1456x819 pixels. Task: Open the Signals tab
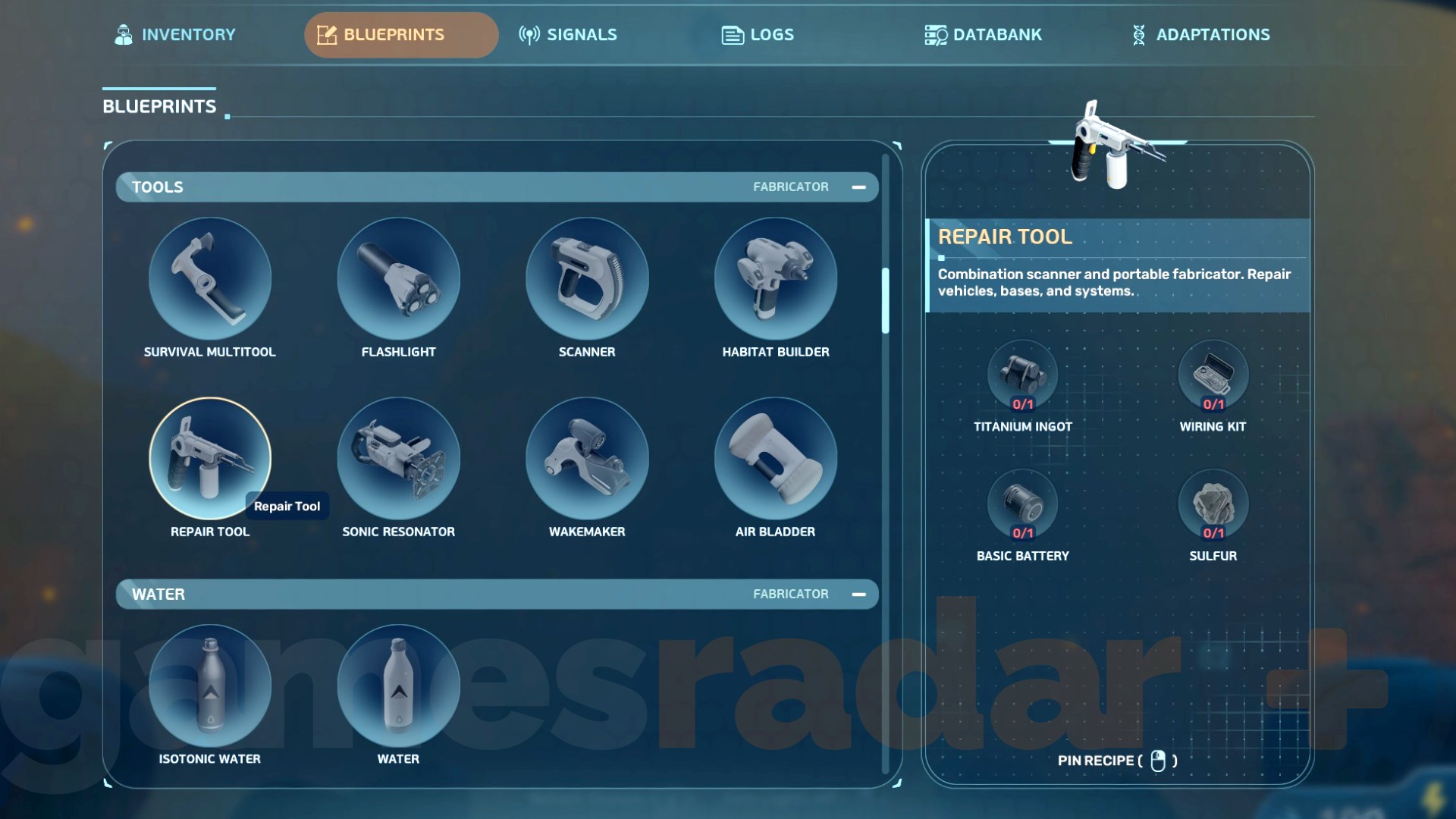pos(568,35)
